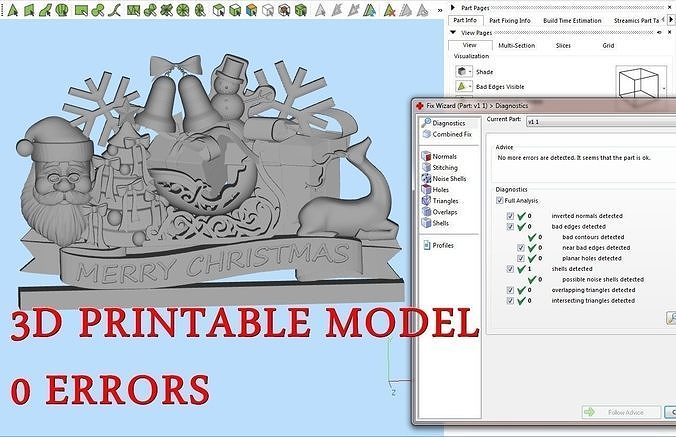Select Diagnostics in the wizard sidebar
Viewport: 676px width, 437px height.
click(444, 123)
